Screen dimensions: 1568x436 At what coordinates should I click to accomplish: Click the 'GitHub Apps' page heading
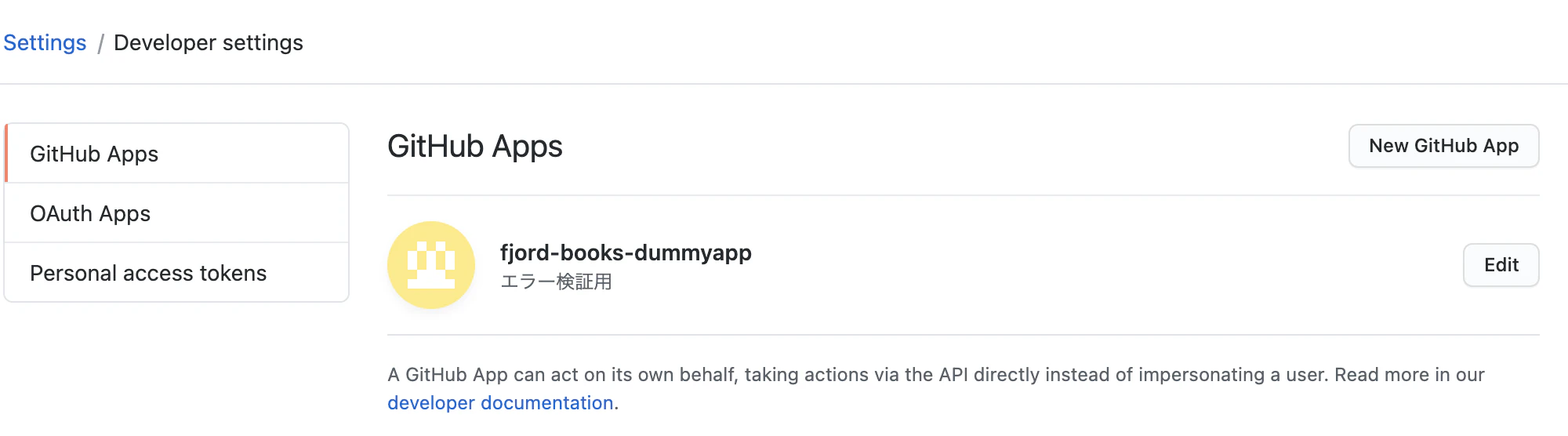click(475, 147)
